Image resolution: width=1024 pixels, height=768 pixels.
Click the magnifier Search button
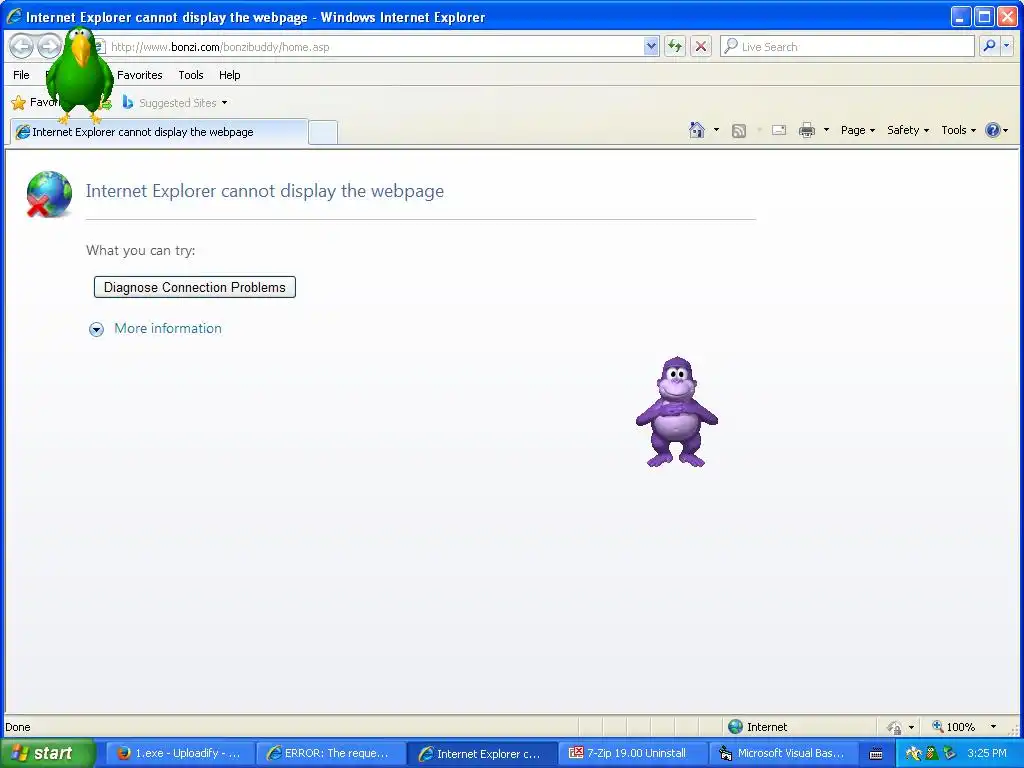tap(989, 46)
